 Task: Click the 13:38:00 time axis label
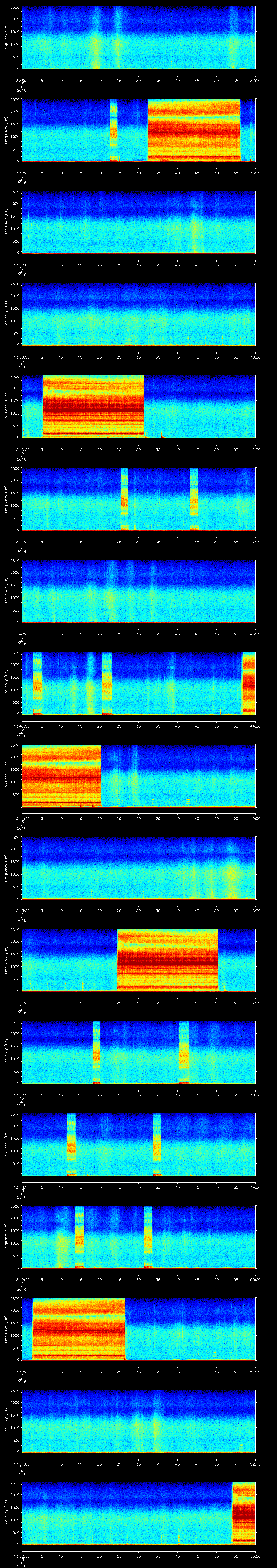pos(21,265)
